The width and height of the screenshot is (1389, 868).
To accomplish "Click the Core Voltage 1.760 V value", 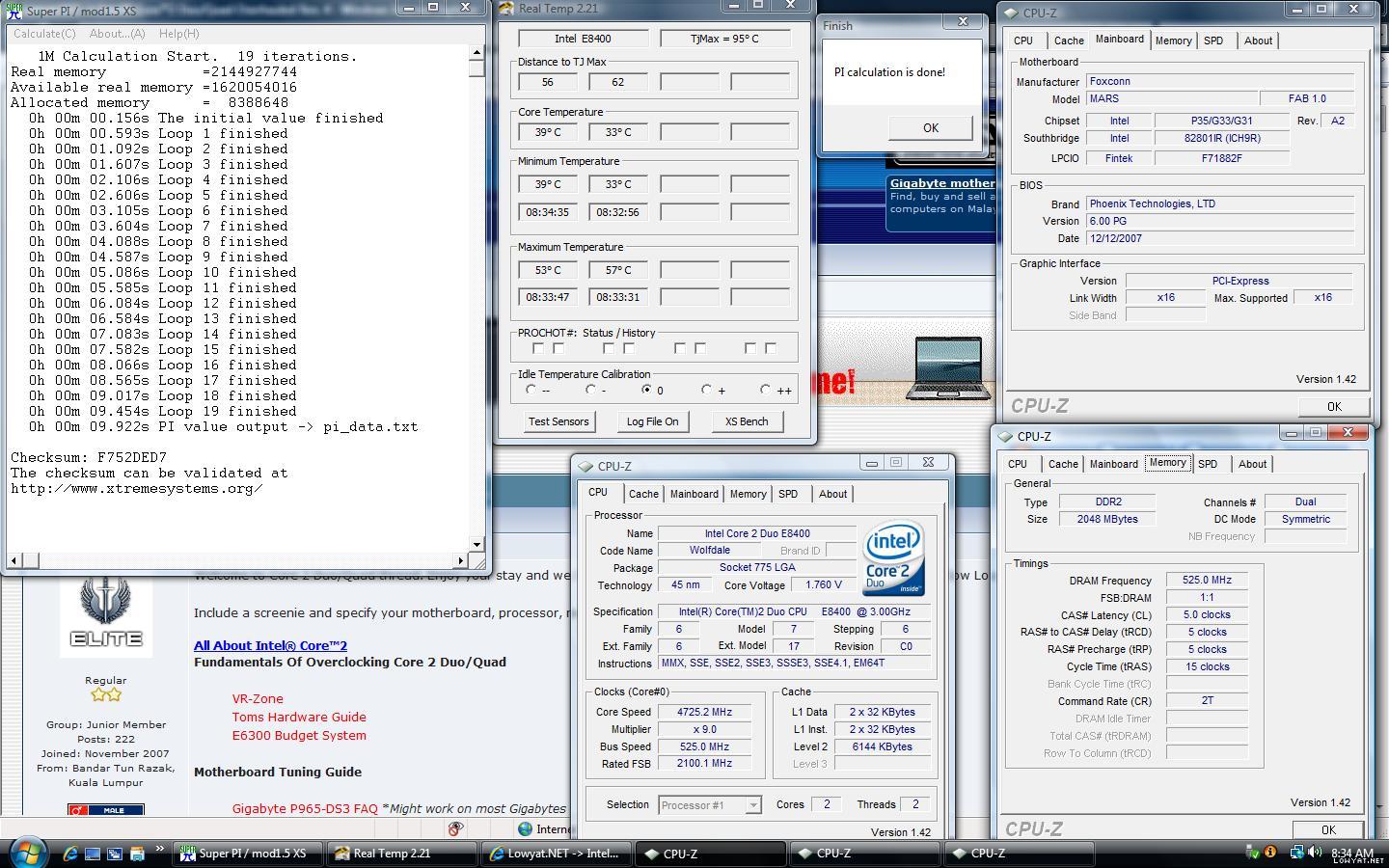I will point(824,584).
